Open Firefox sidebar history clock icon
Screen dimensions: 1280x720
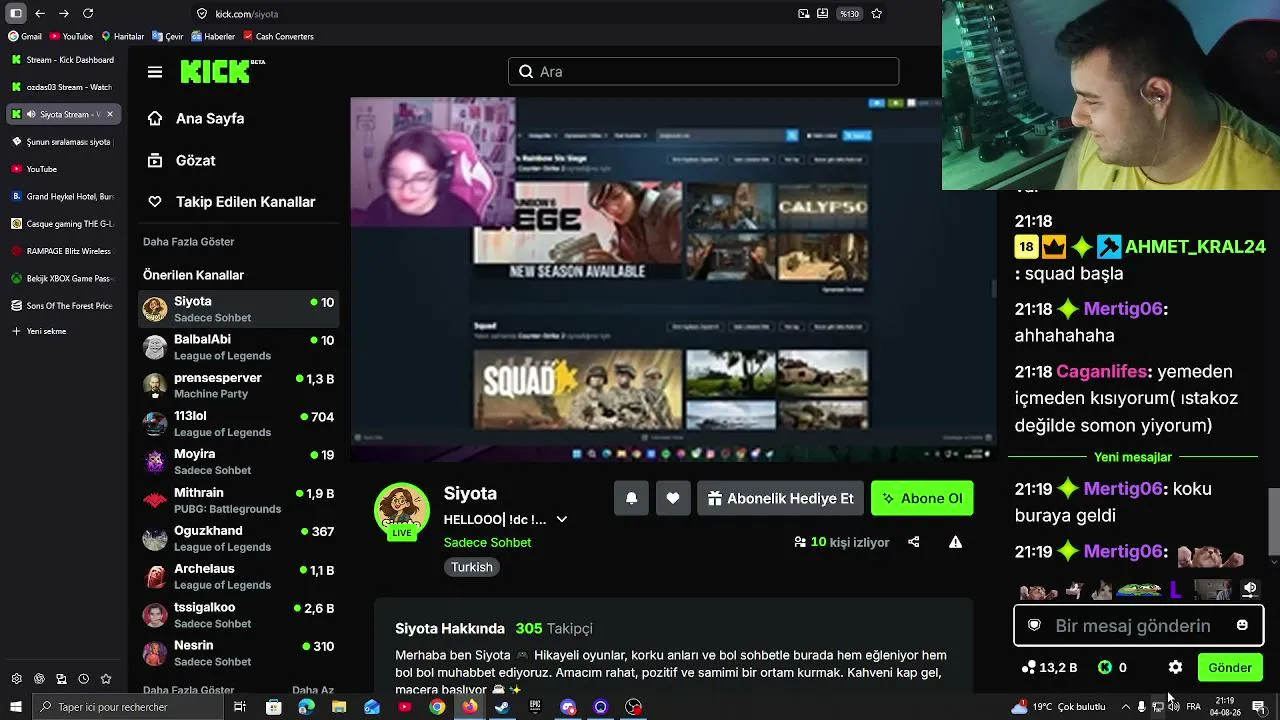click(84, 679)
